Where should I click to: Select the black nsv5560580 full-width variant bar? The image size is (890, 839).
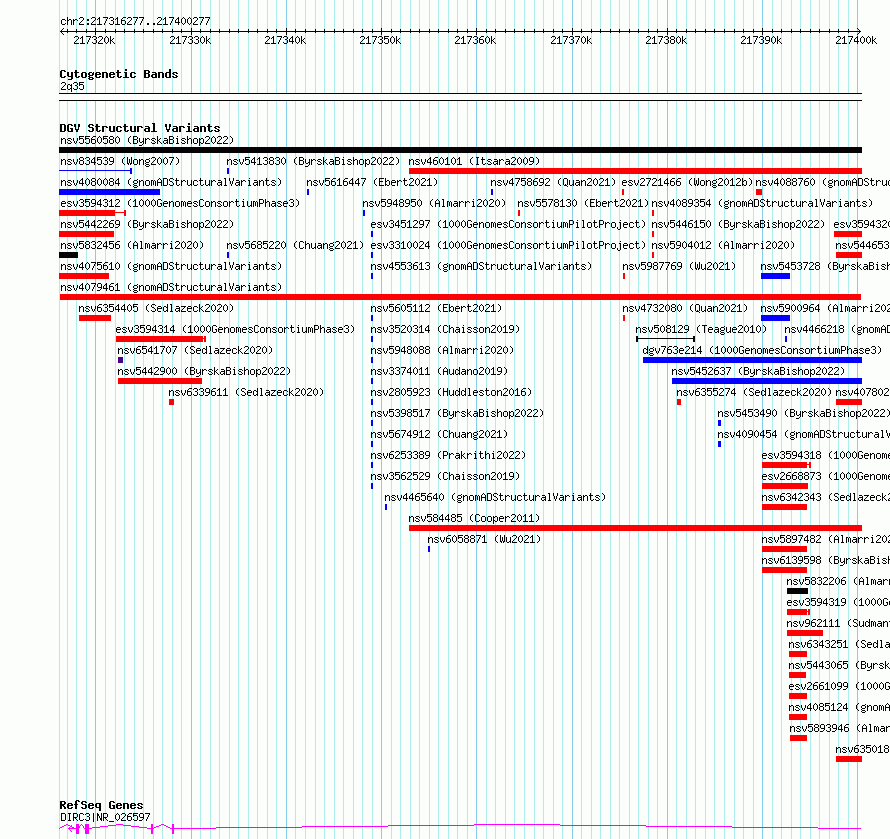point(460,150)
